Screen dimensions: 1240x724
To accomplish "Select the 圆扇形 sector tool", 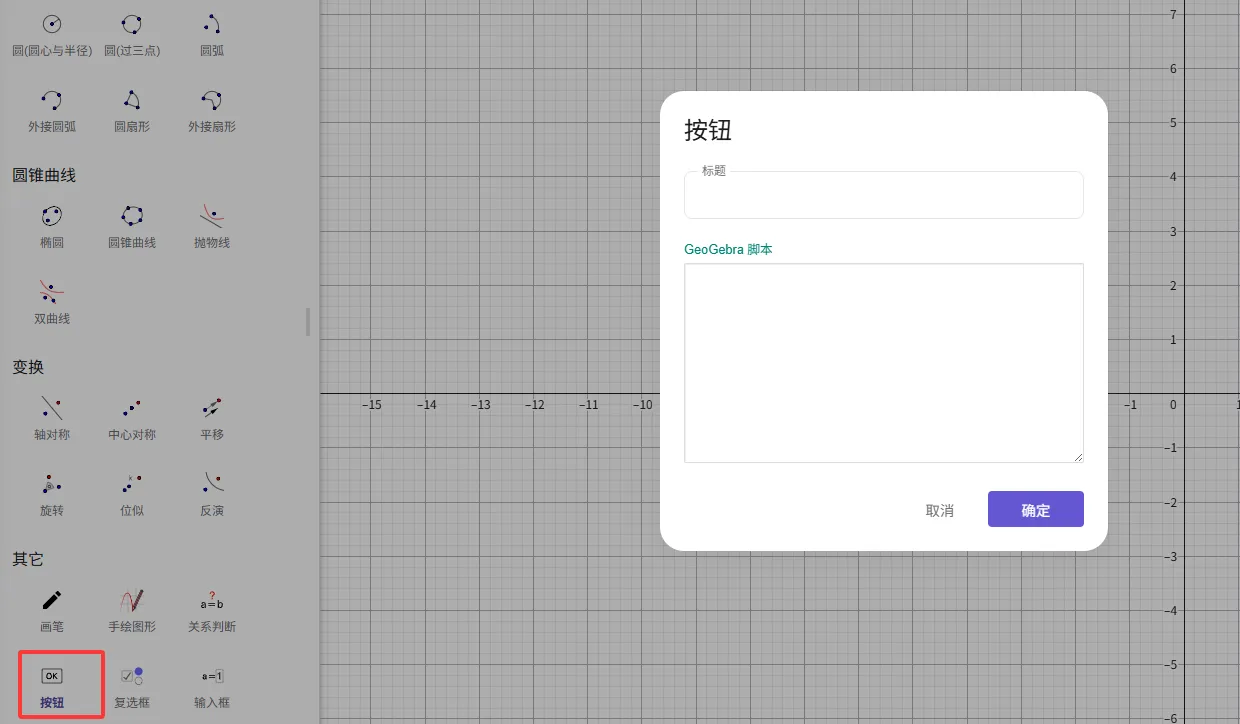I will 132,110.
